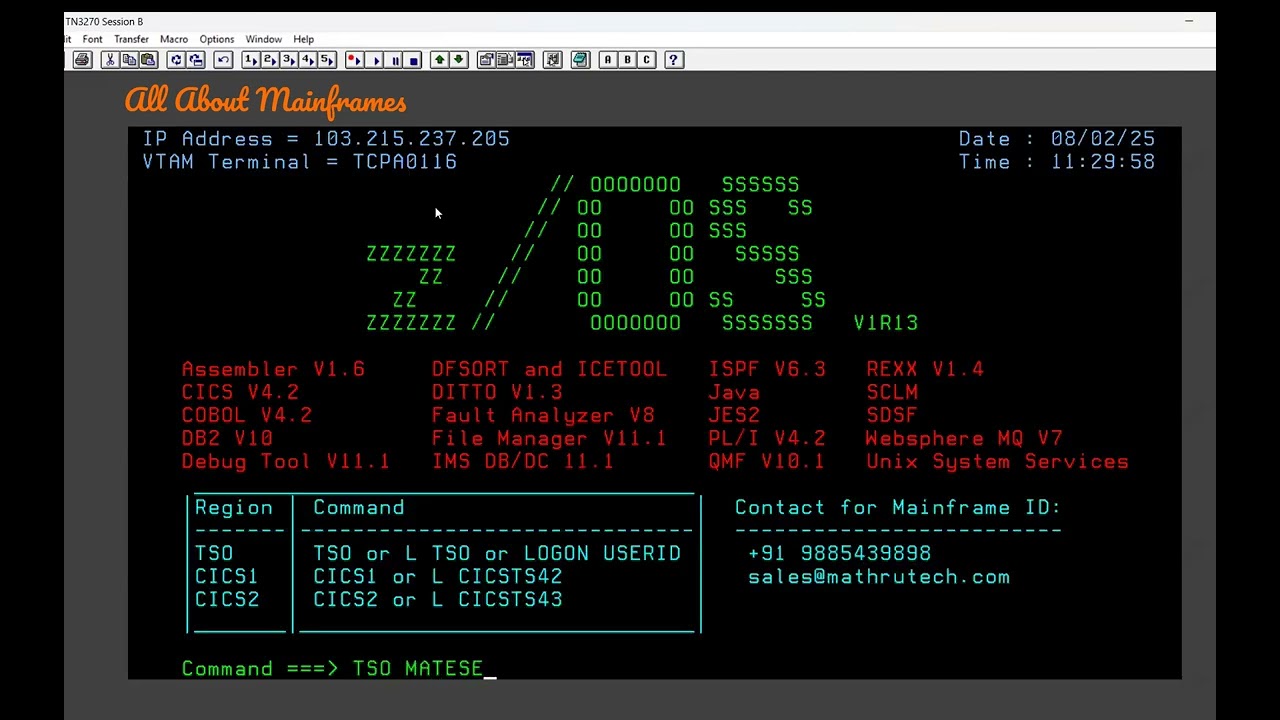Click the 'File Manager V11.1' text

pyautogui.click(x=549, y=438)
